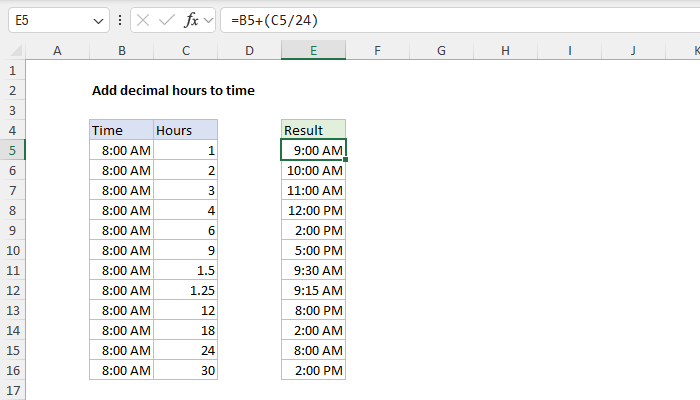700x400 pixels.
Task: Expand the Name Box dropdown arrow
Action: coord(98,21)
